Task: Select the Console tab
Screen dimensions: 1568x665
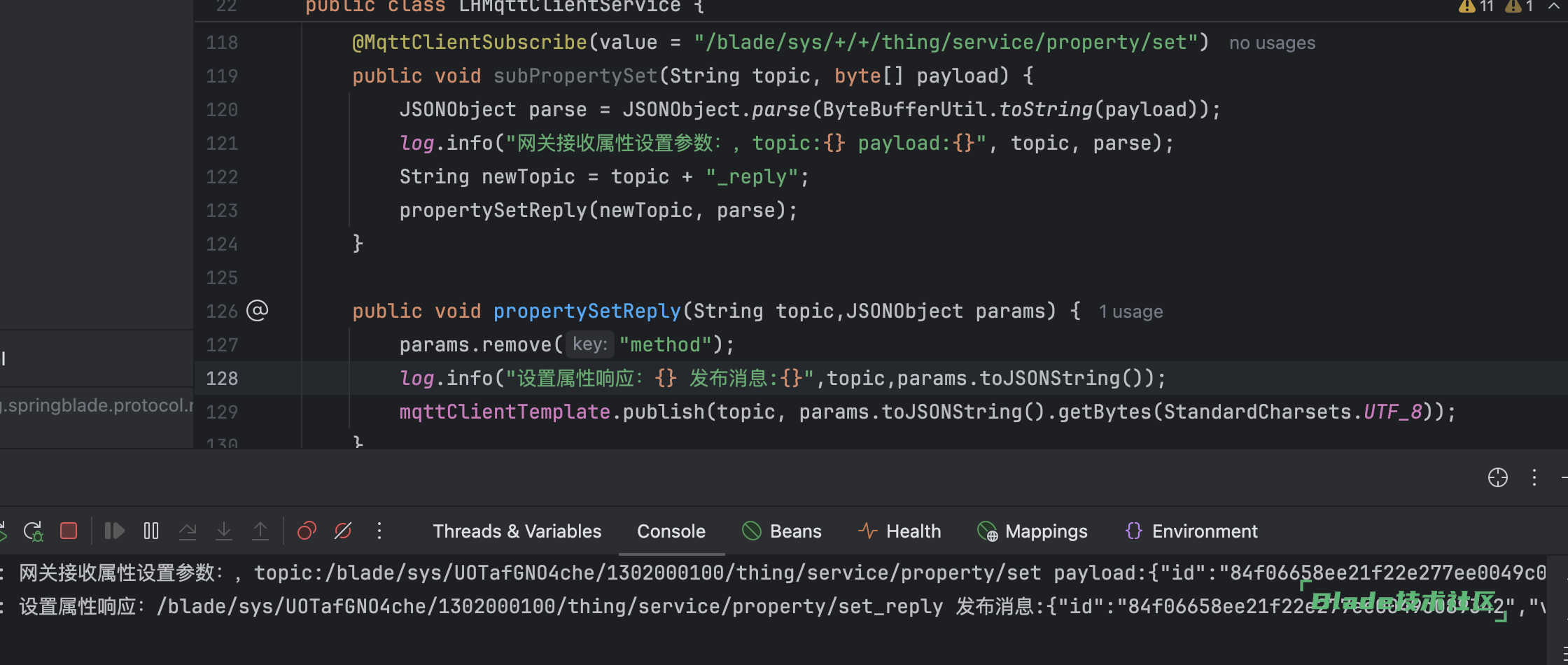Action: [671, 531]
